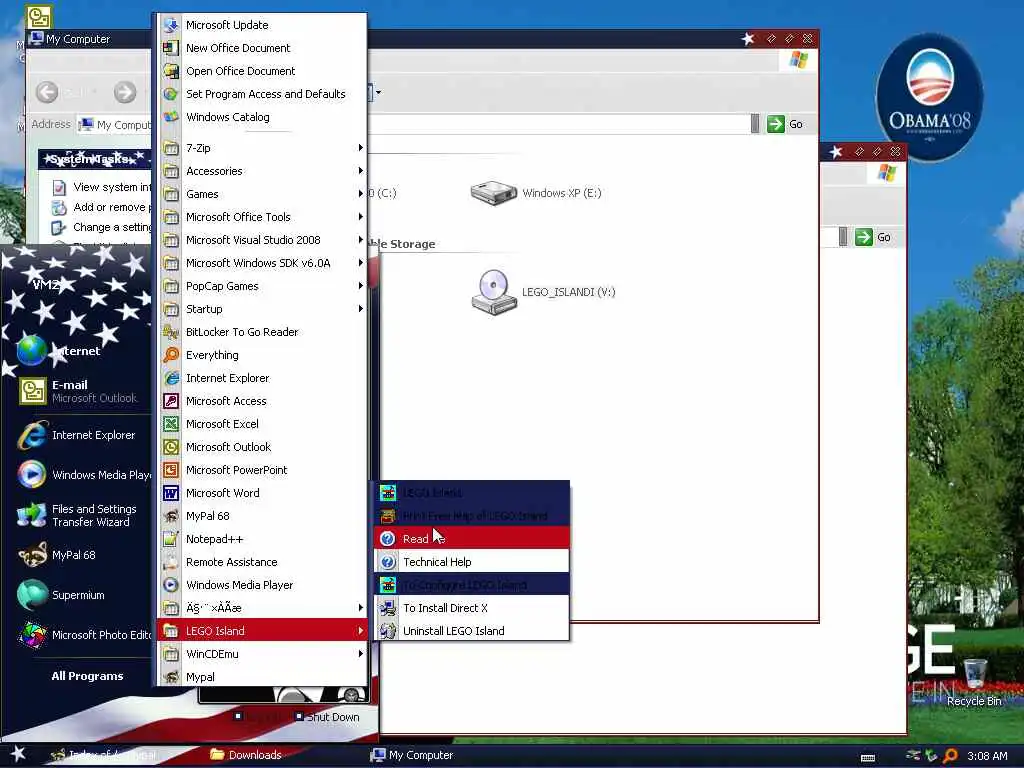Open the Recycle Bin on desktop
This screenshot has width=1024, height=768.
tap(974, 682)
